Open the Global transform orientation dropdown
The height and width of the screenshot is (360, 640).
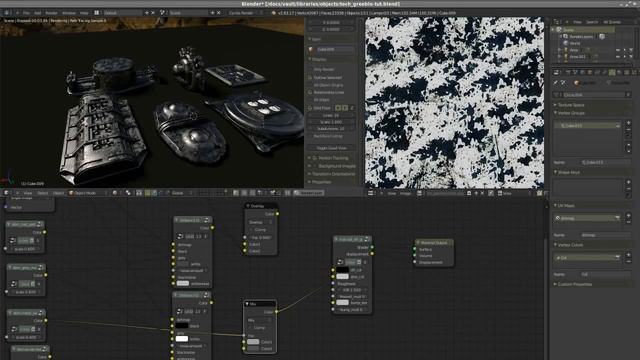(180, 193)
